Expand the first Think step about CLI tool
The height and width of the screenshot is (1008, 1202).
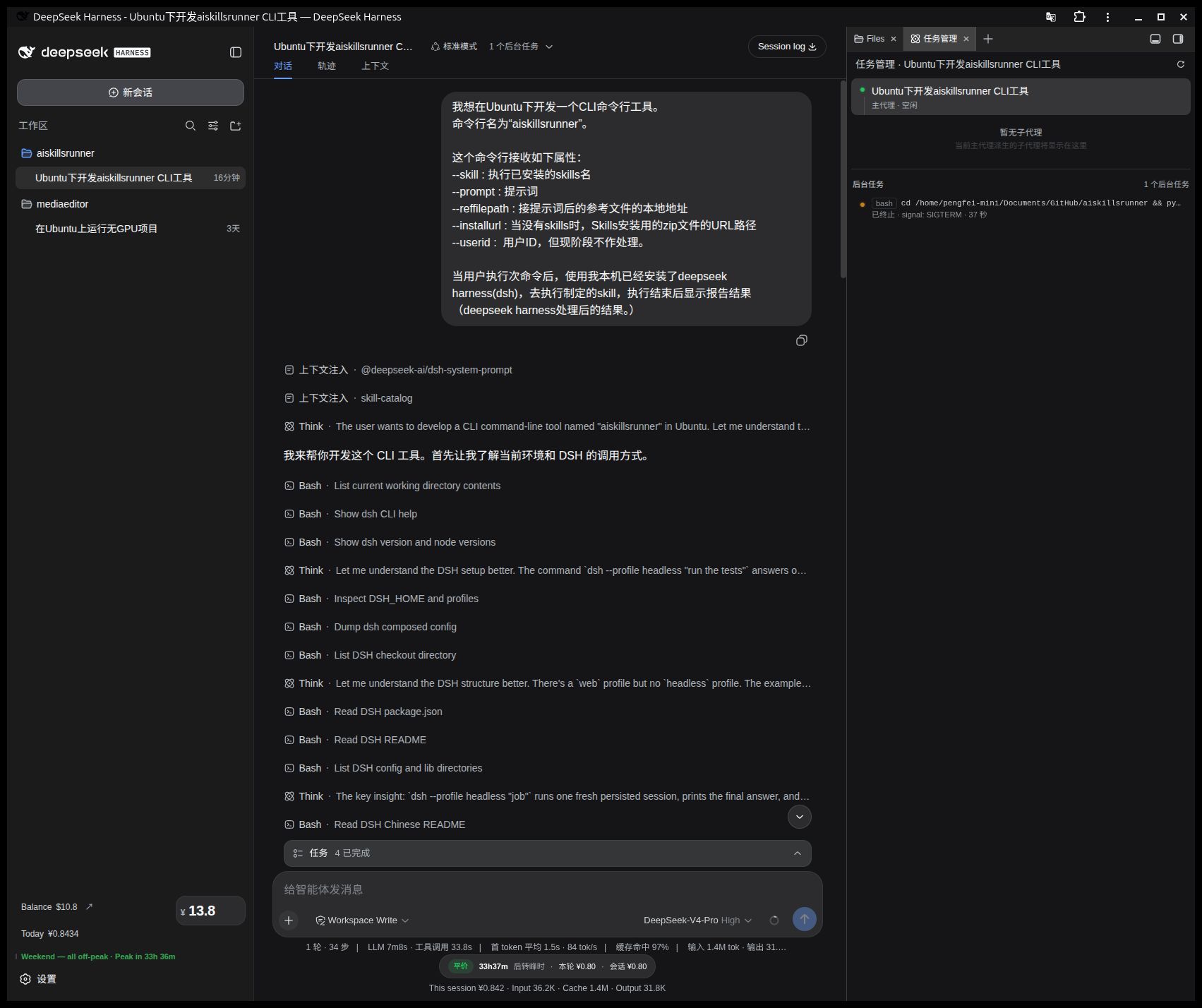tap(547, 426)
